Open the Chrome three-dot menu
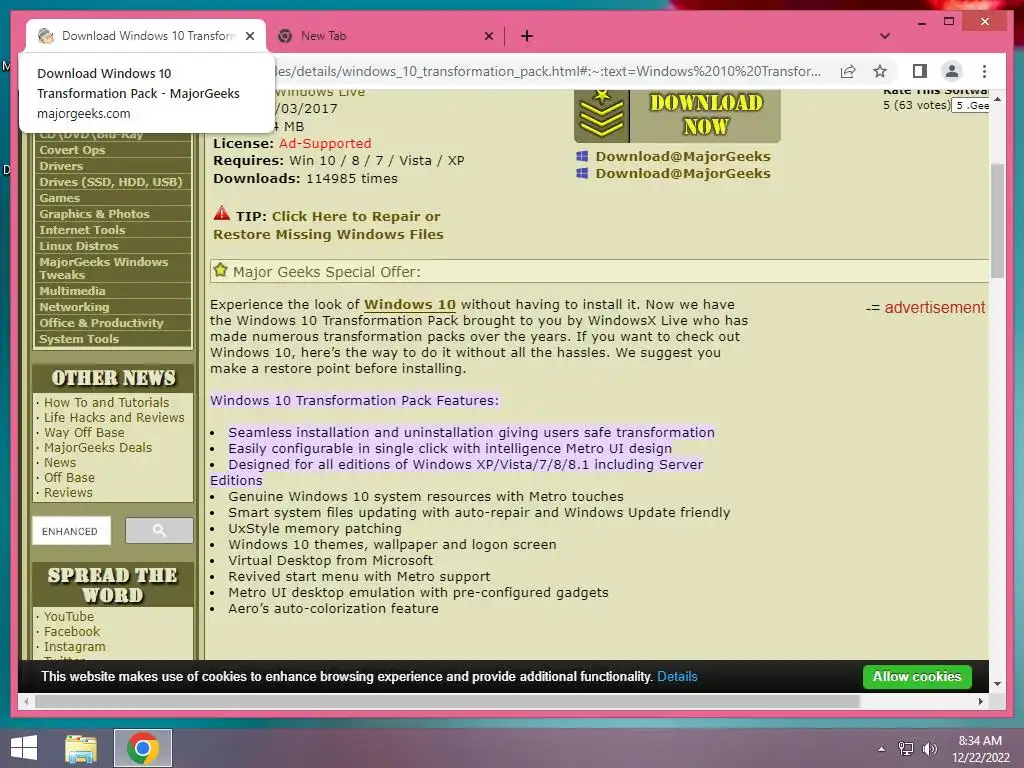 click(x=984, y=71)
